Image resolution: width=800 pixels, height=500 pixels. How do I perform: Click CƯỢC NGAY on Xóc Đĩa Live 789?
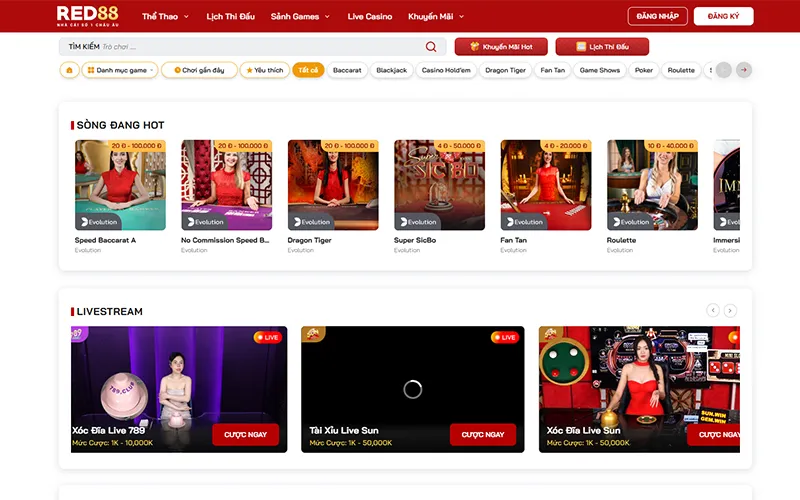pos(245,435)
